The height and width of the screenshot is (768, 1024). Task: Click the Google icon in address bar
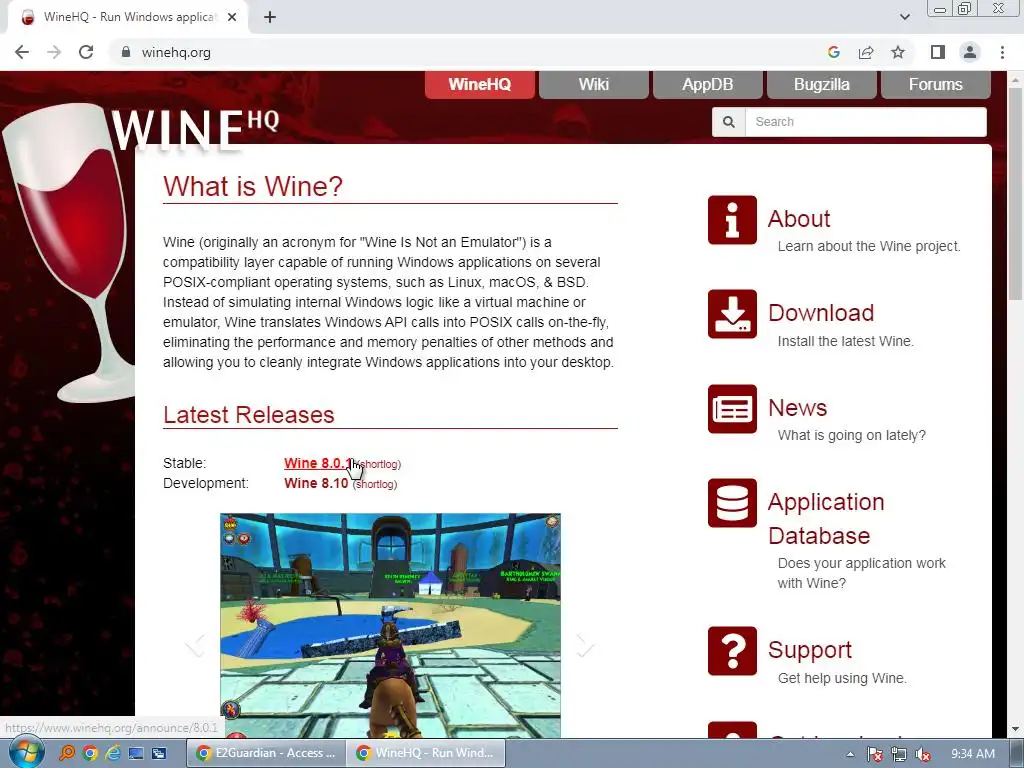coord(833,52)
